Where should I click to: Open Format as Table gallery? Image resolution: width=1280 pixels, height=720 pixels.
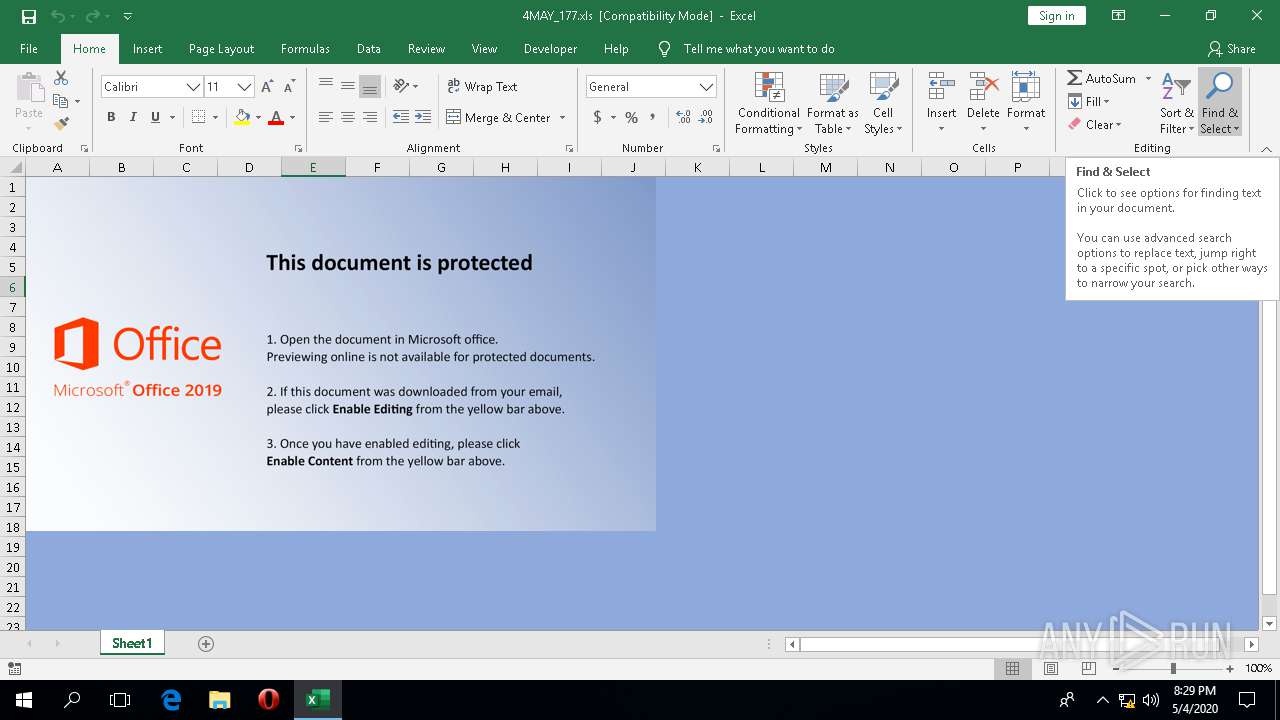tap(833, 103)
